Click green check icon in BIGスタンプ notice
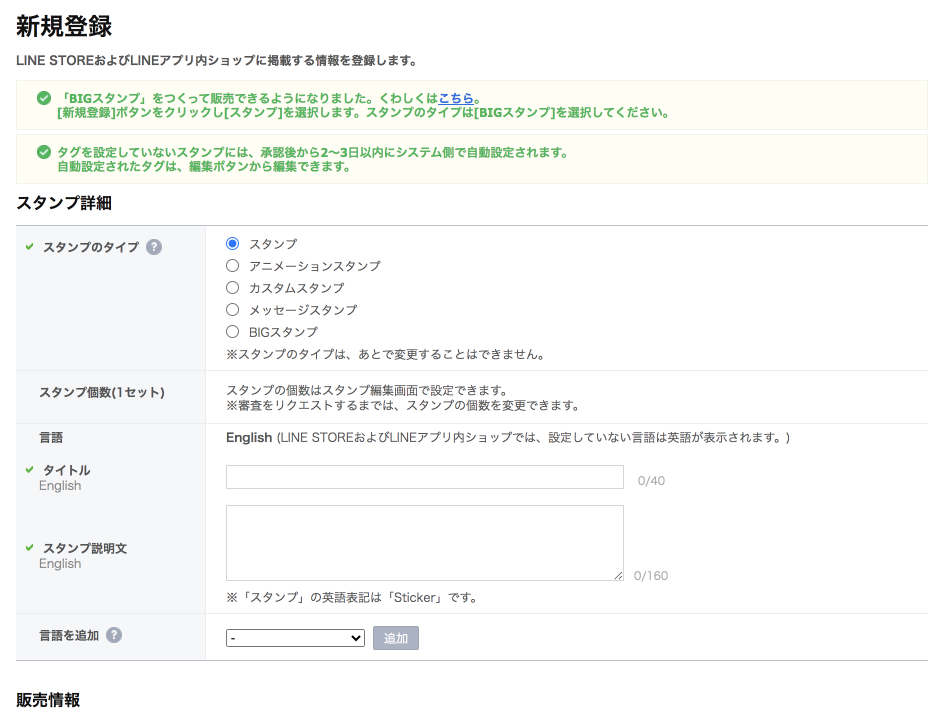Image resolution: width=952 pixels, height=719 pixels. tap(44, 98)
